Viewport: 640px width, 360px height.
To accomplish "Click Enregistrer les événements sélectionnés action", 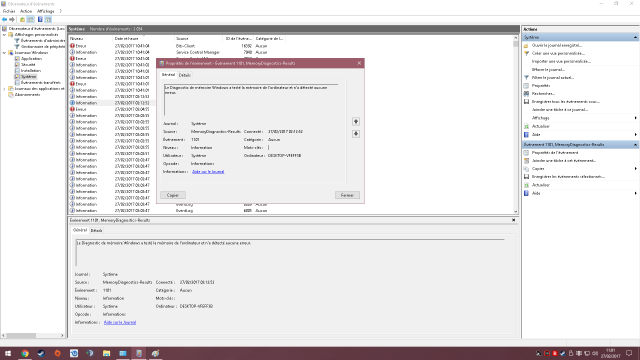I will (x=568, y=177).
